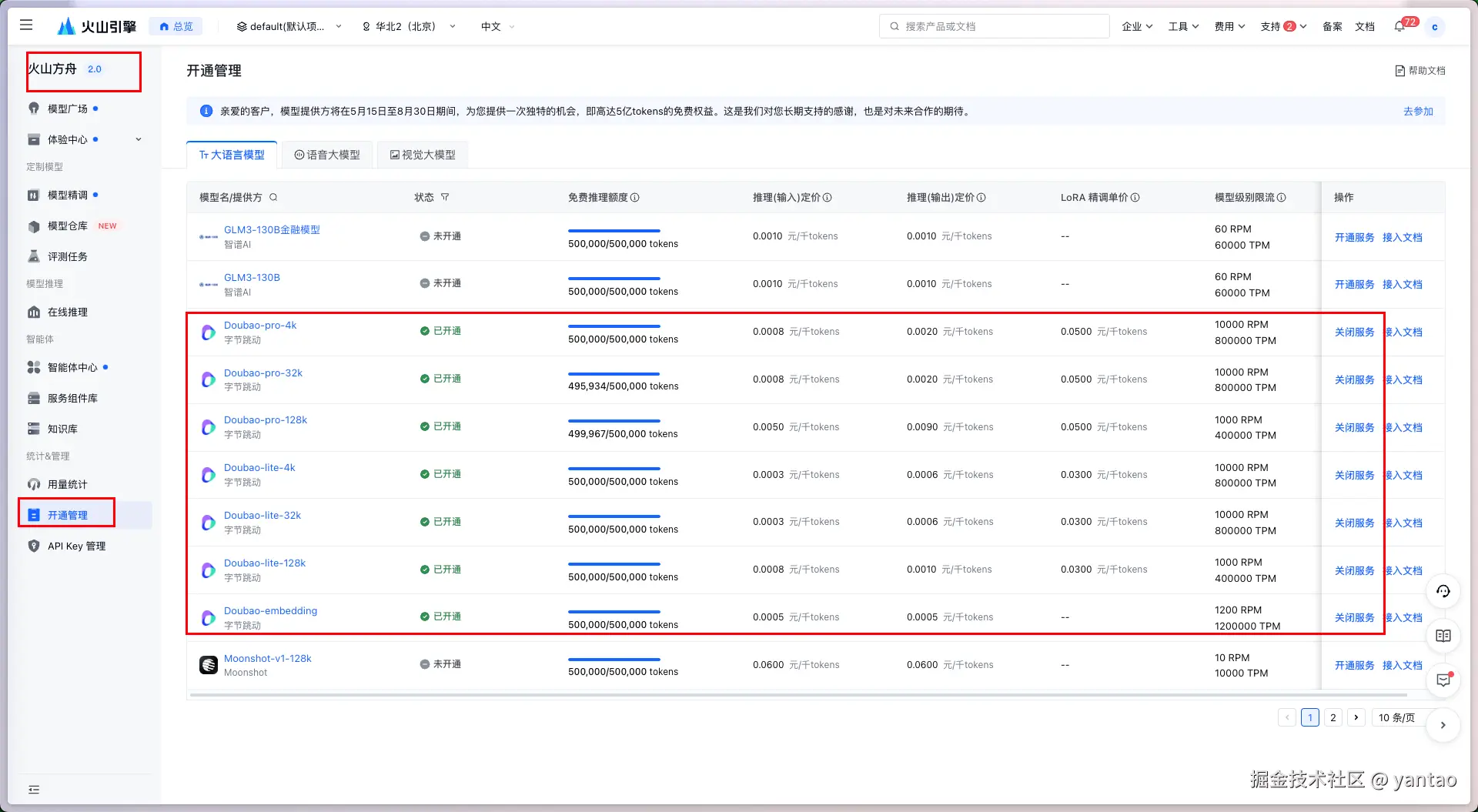
Task: Click the Moonshot-v1-128k model logo
Action: [209, 665]
